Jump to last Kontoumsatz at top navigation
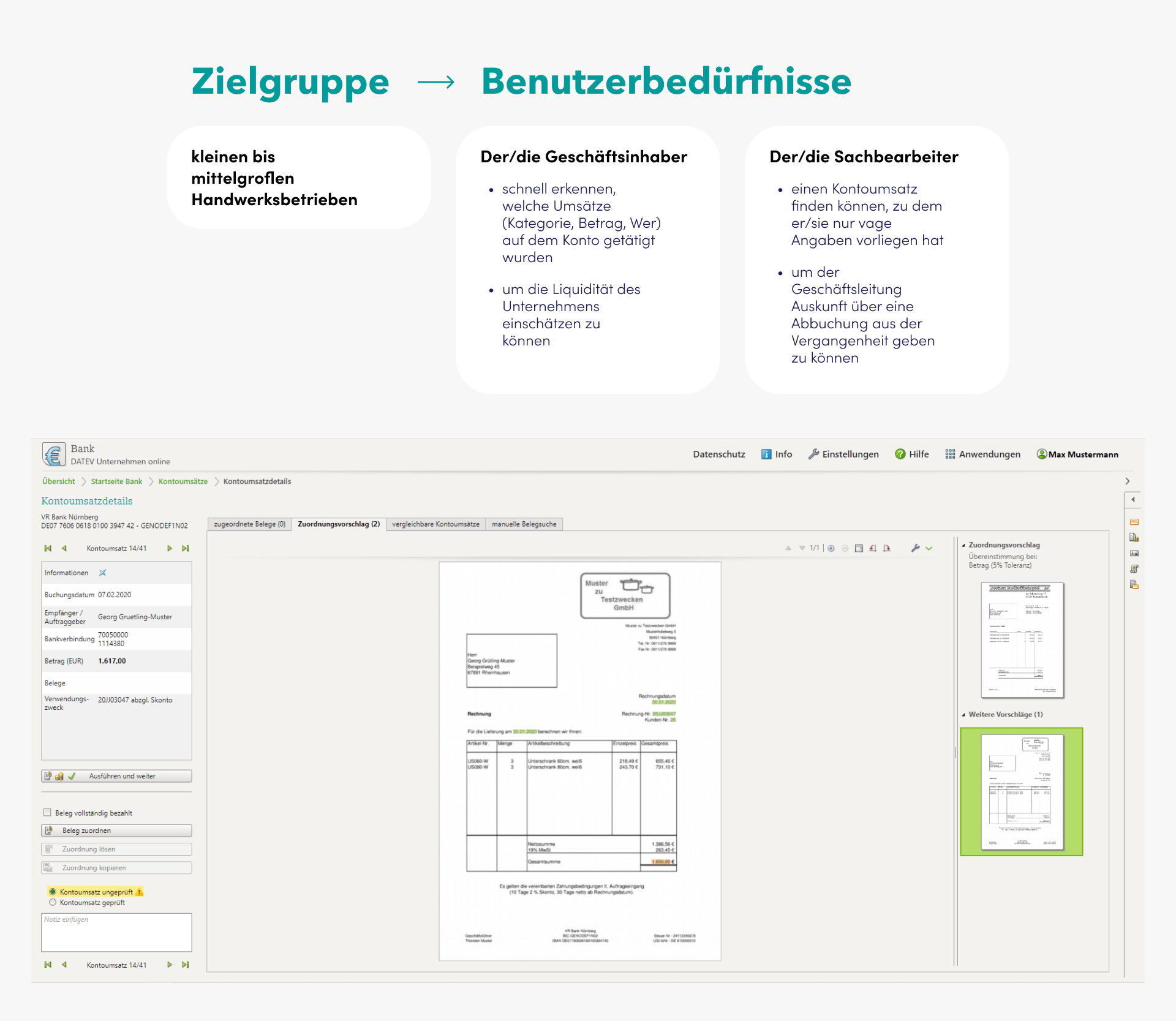1176x1021 pixels. click(x=186, y=548)
